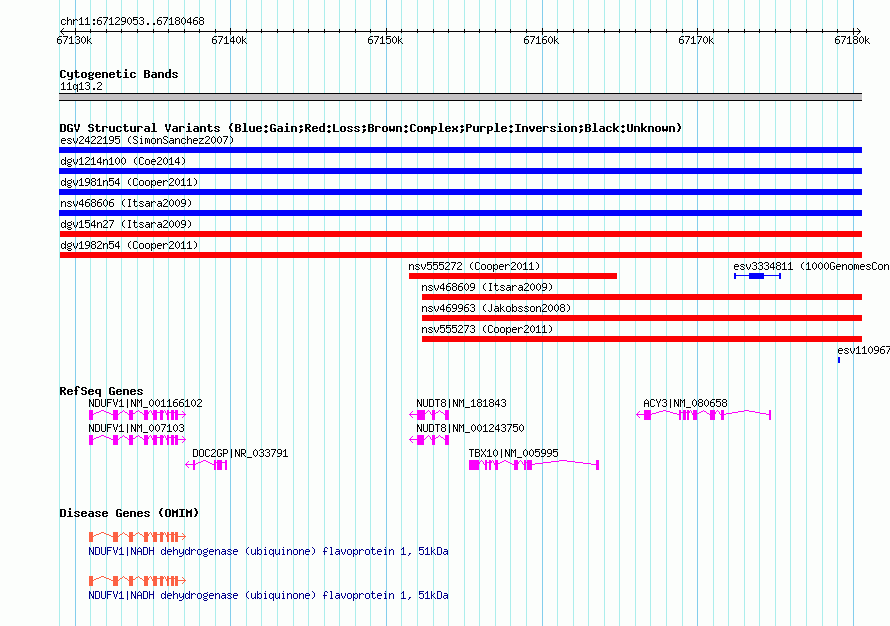Image resolution: width=890 pixels, height=626 pixels.
Task: Open the NDUFV1 NM_001166102 gene glyph
Action: pos(137,415)
